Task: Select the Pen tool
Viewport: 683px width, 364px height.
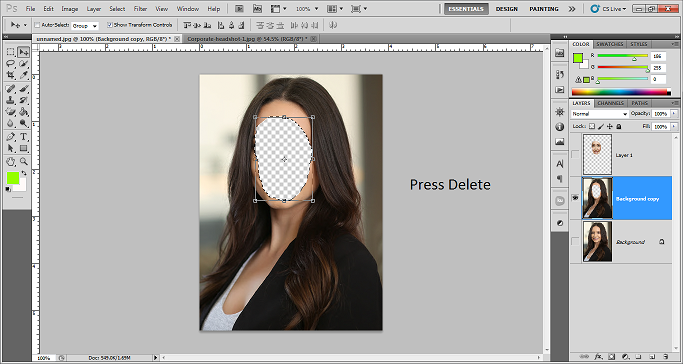Action: pos(10,137)
